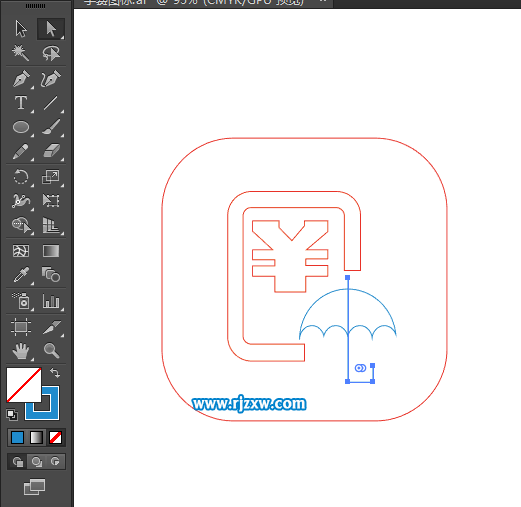Click the umbrella handle bottom anchor point
The image size is (521, 507).
[x=347, y=381]
